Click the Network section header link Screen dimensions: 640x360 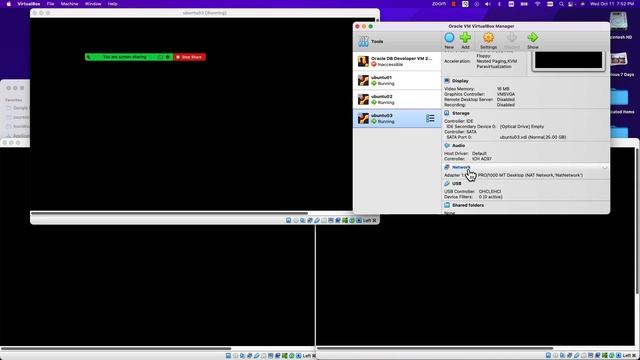[x=461, y=167]
